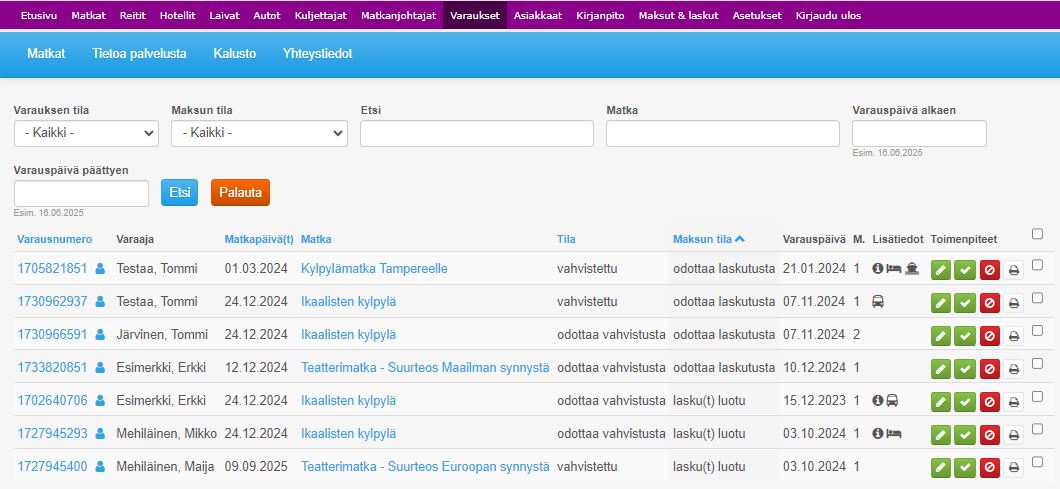Screen dimensions: 1060x489
Task: Cancel booking 1730966591 using red icon
Action: 990,335
